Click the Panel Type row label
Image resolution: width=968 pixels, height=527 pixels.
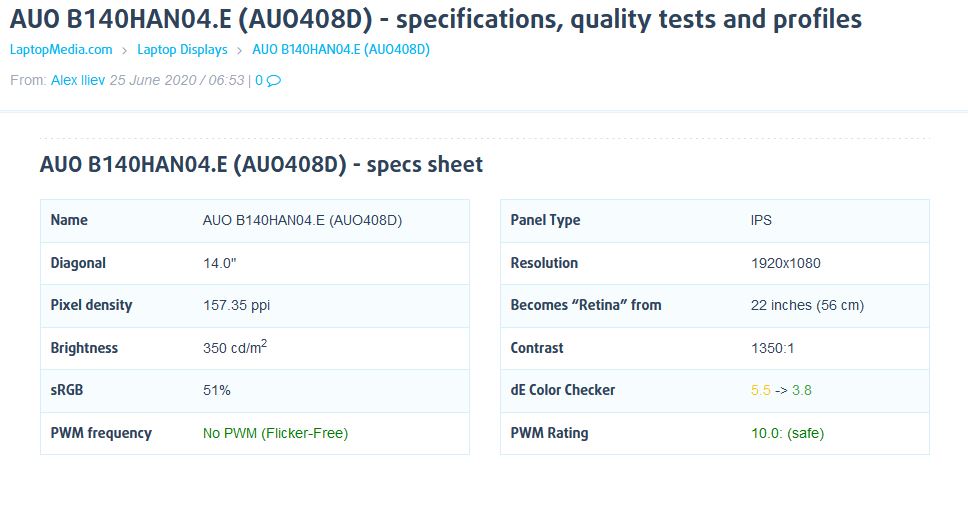coord(545,220)
